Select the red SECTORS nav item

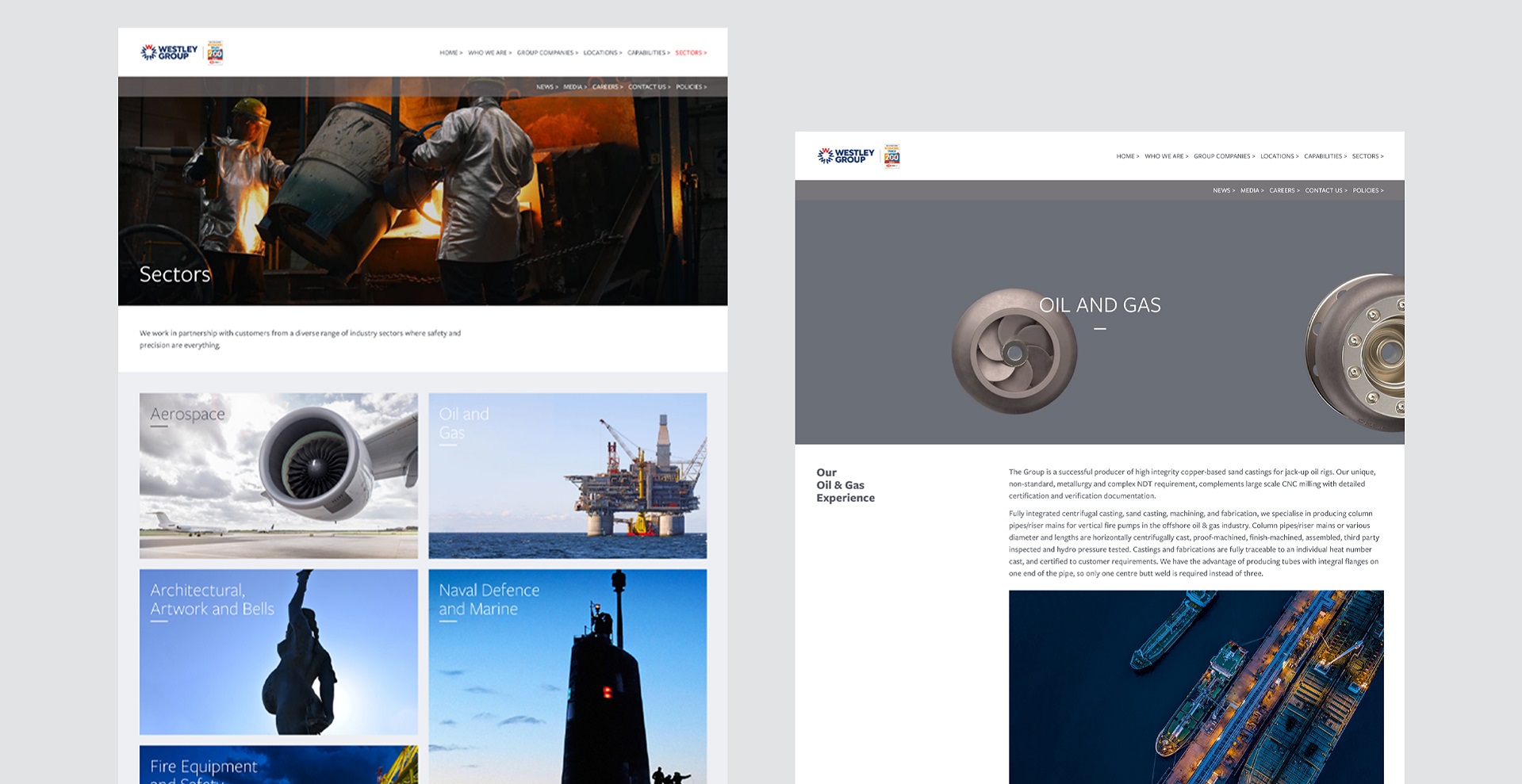click(691, 53)
